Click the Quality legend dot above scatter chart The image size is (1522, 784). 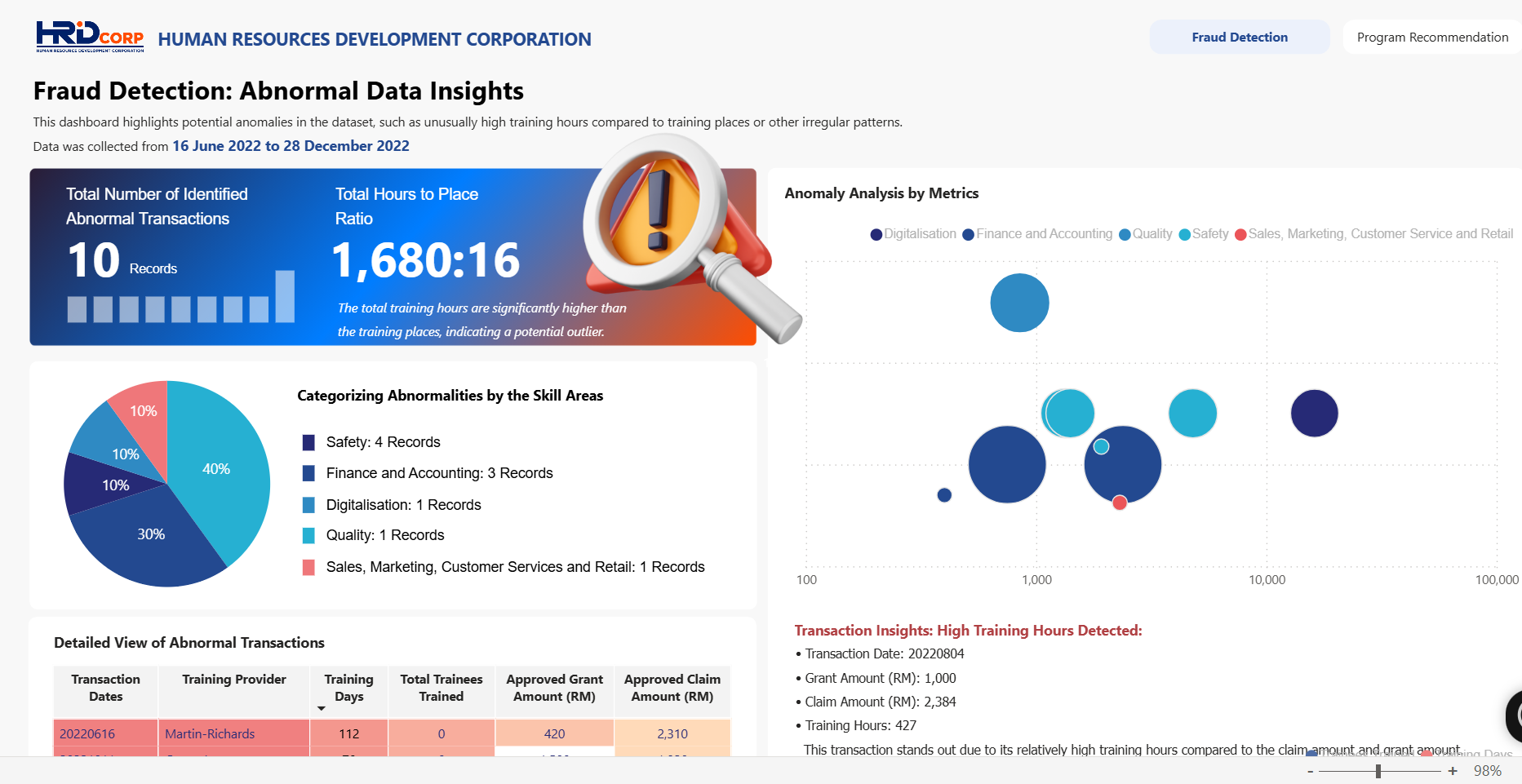point(1125,235)
